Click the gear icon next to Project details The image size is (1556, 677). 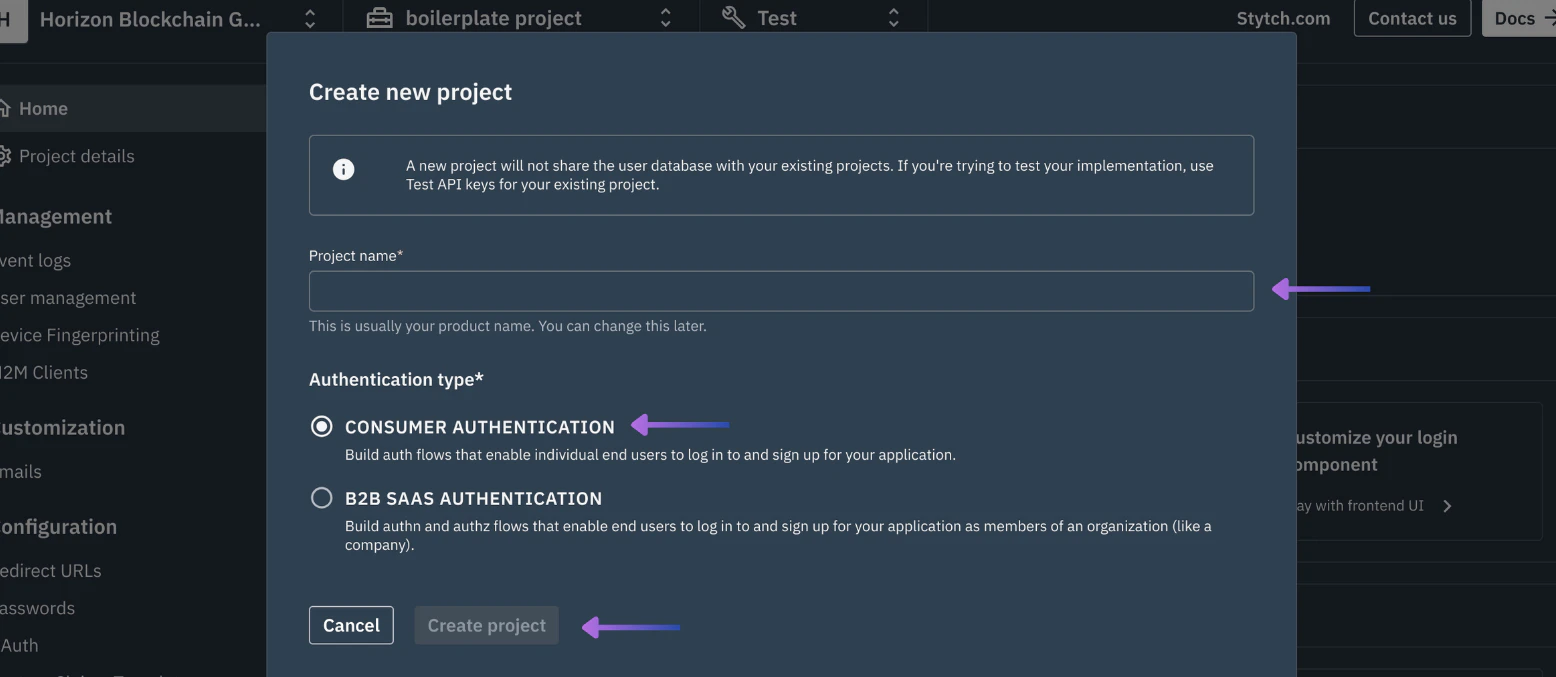coord(7,156)
